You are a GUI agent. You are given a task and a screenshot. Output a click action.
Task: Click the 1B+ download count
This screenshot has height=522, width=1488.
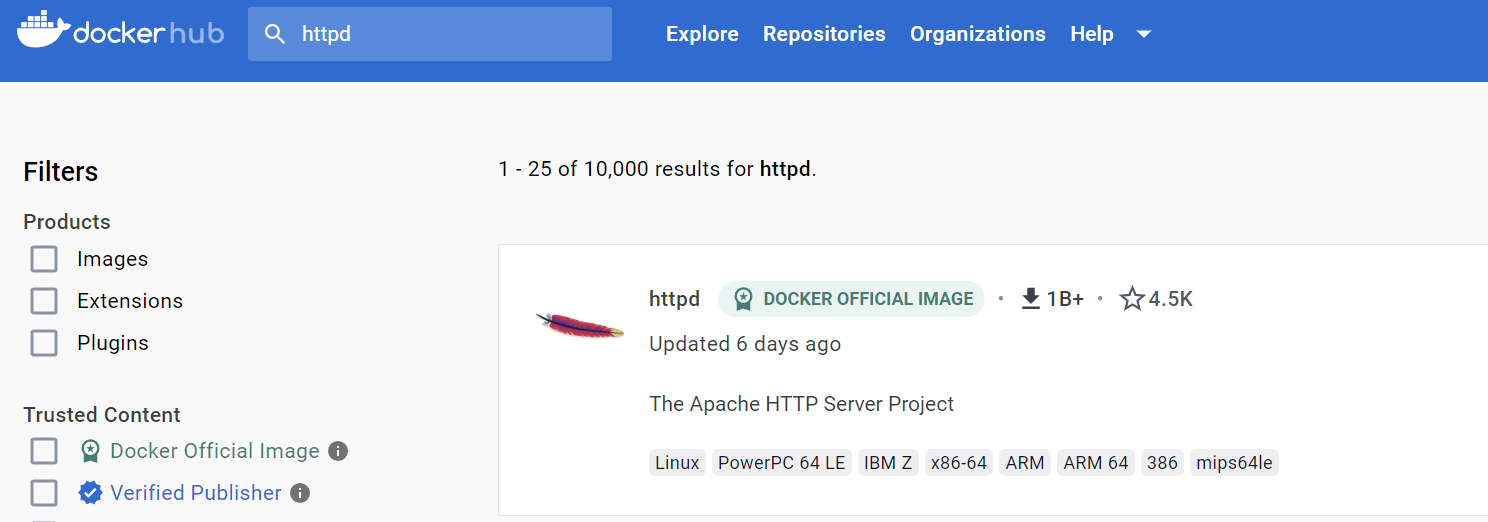tap(1065, 299)
